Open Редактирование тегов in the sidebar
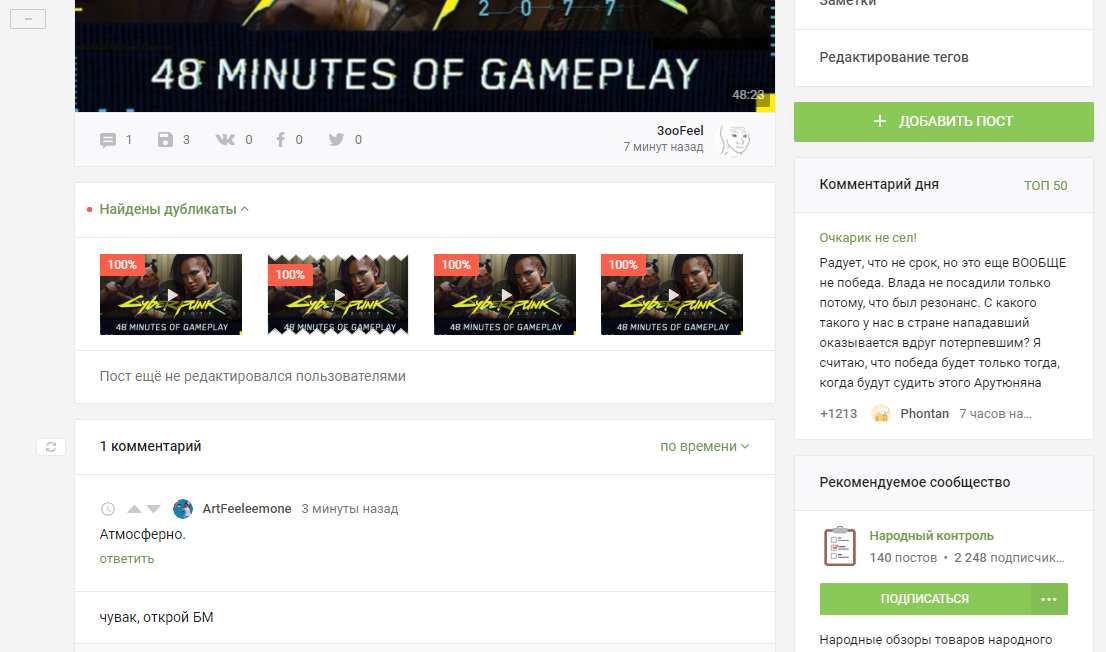 pos(893,58)
